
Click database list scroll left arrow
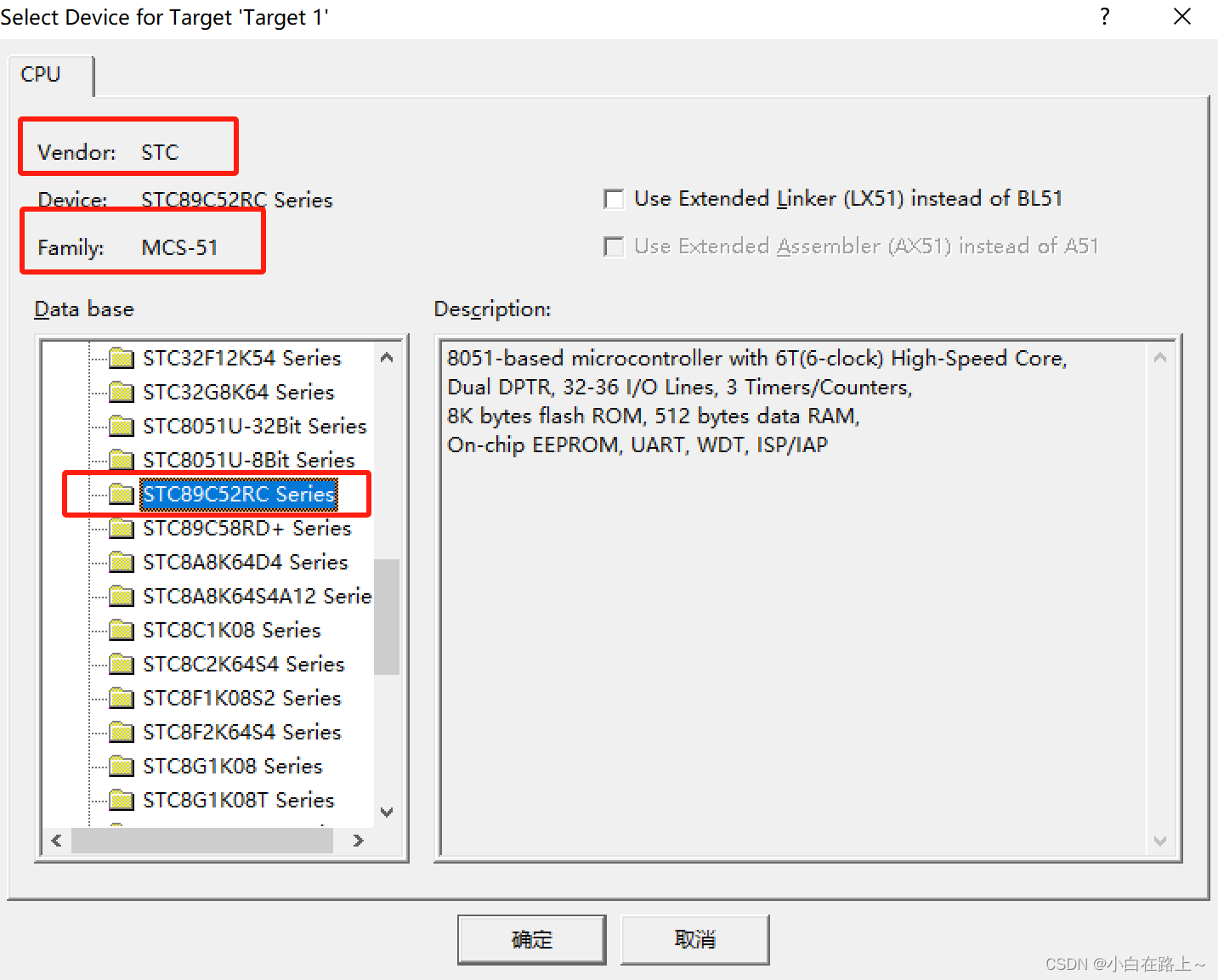[x=56, y=841]
